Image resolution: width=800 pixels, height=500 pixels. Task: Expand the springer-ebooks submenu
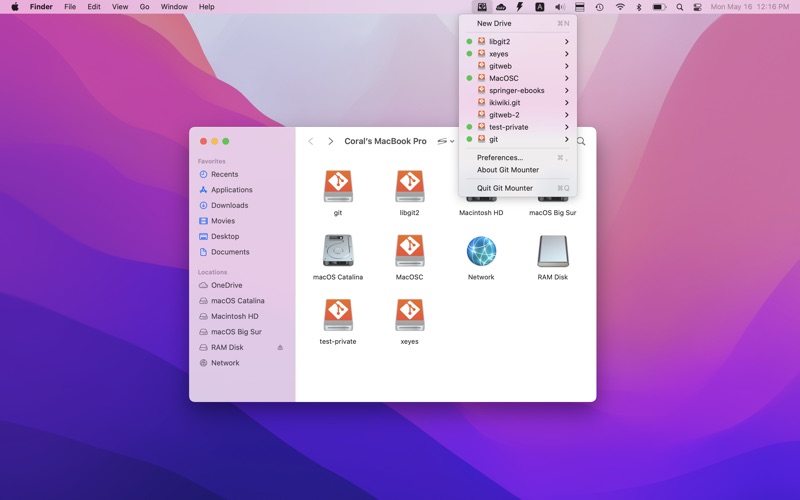tap(566, 90)
